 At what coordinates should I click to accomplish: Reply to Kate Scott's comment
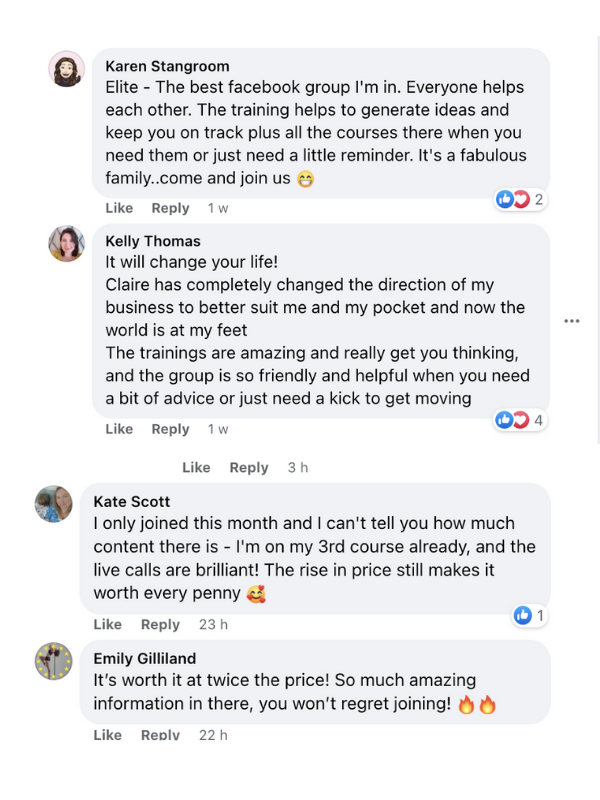[160, 624]
